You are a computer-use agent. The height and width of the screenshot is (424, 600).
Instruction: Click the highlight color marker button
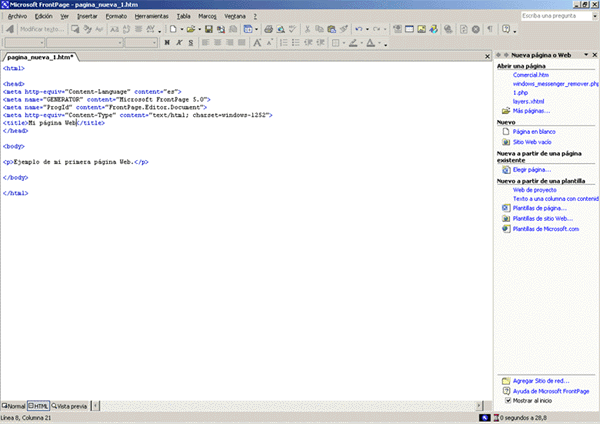pyautogui.click(x=353, y=42)
